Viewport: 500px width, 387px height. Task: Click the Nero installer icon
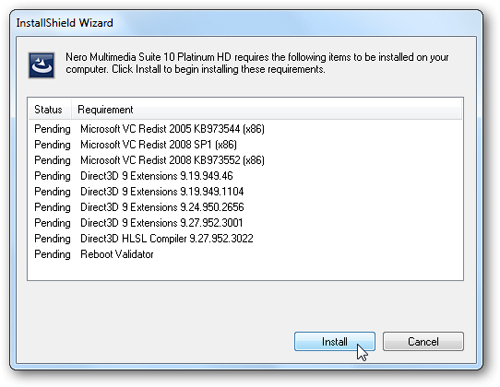tap(41, 65)
